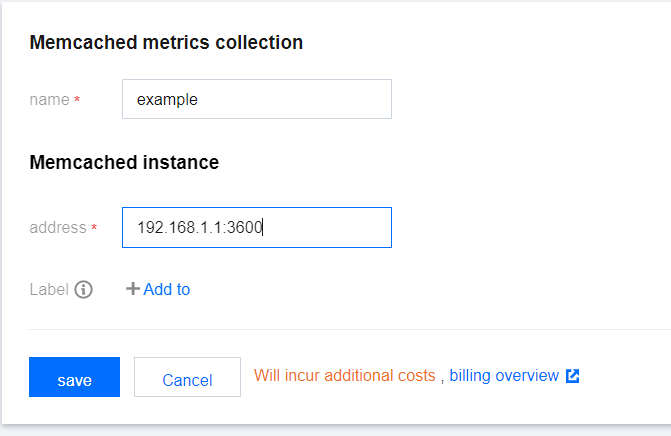Click the Label info circle icon
This screenshot has width=671, height=436.
(x=84, y=290)
